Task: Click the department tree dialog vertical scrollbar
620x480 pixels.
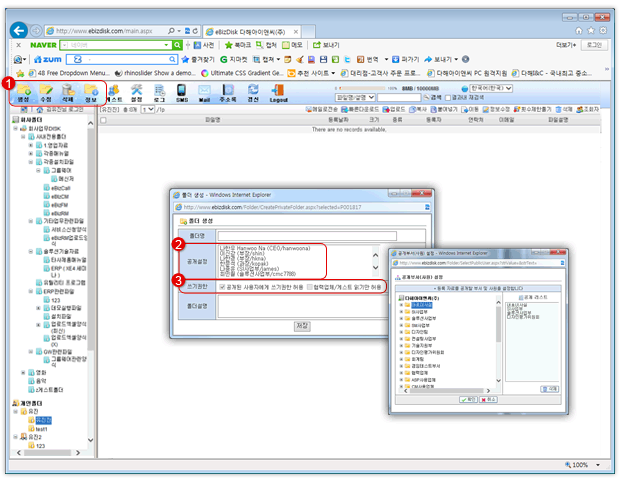Action: point(498,342)
